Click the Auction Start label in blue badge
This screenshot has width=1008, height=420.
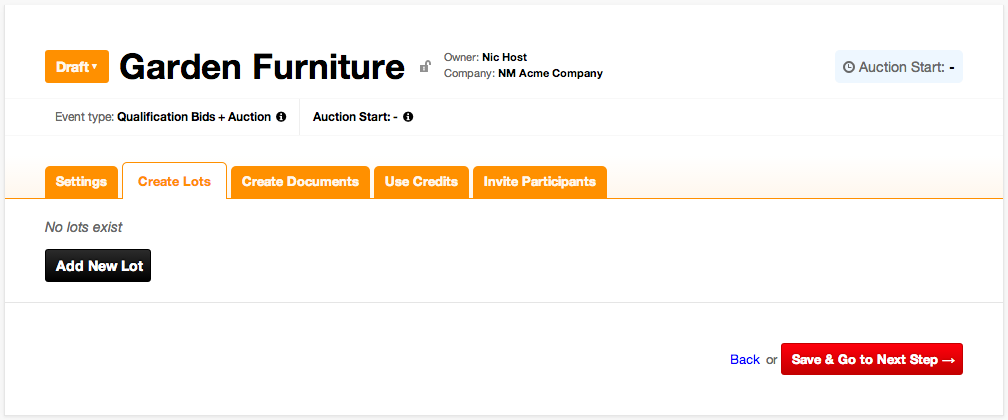coord(901,67)
